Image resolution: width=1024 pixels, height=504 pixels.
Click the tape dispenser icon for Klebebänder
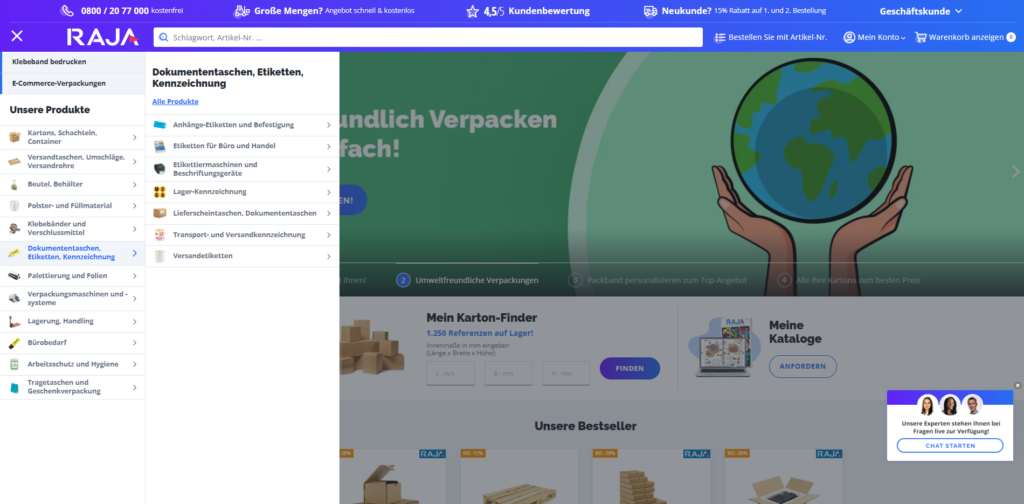click(14, 228)
